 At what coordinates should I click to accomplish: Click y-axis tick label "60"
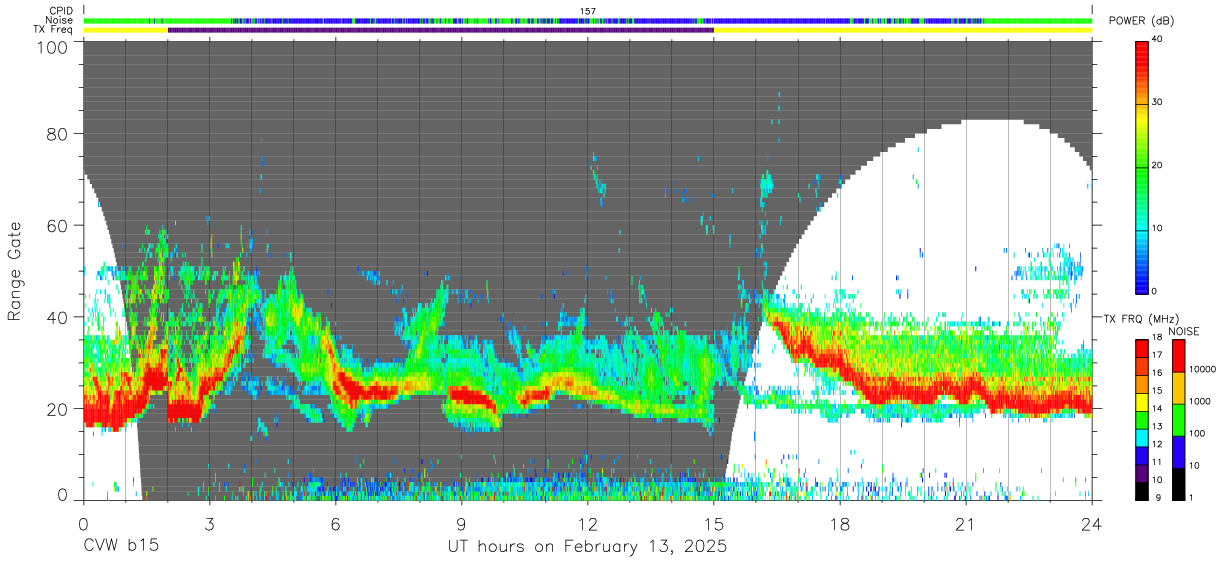(57, 226)
